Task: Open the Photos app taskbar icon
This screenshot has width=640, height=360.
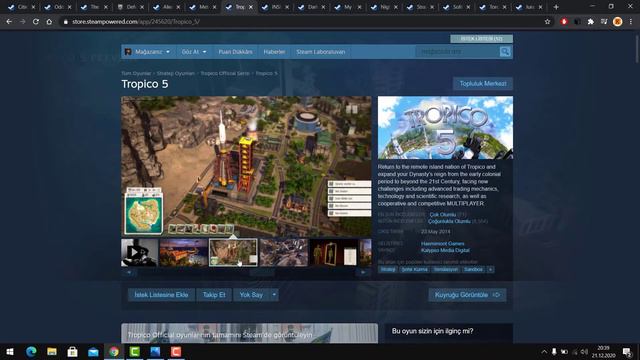Action: pos(155,351)
